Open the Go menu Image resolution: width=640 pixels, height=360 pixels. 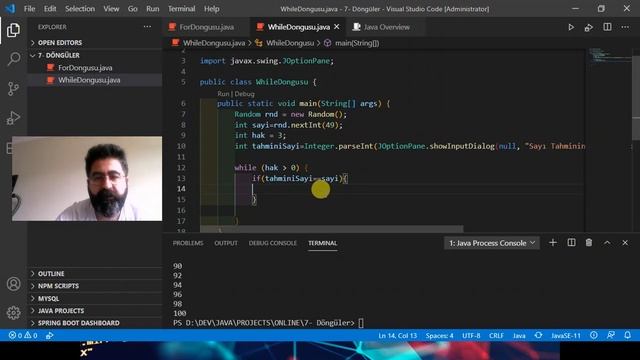tap(133, 9)
